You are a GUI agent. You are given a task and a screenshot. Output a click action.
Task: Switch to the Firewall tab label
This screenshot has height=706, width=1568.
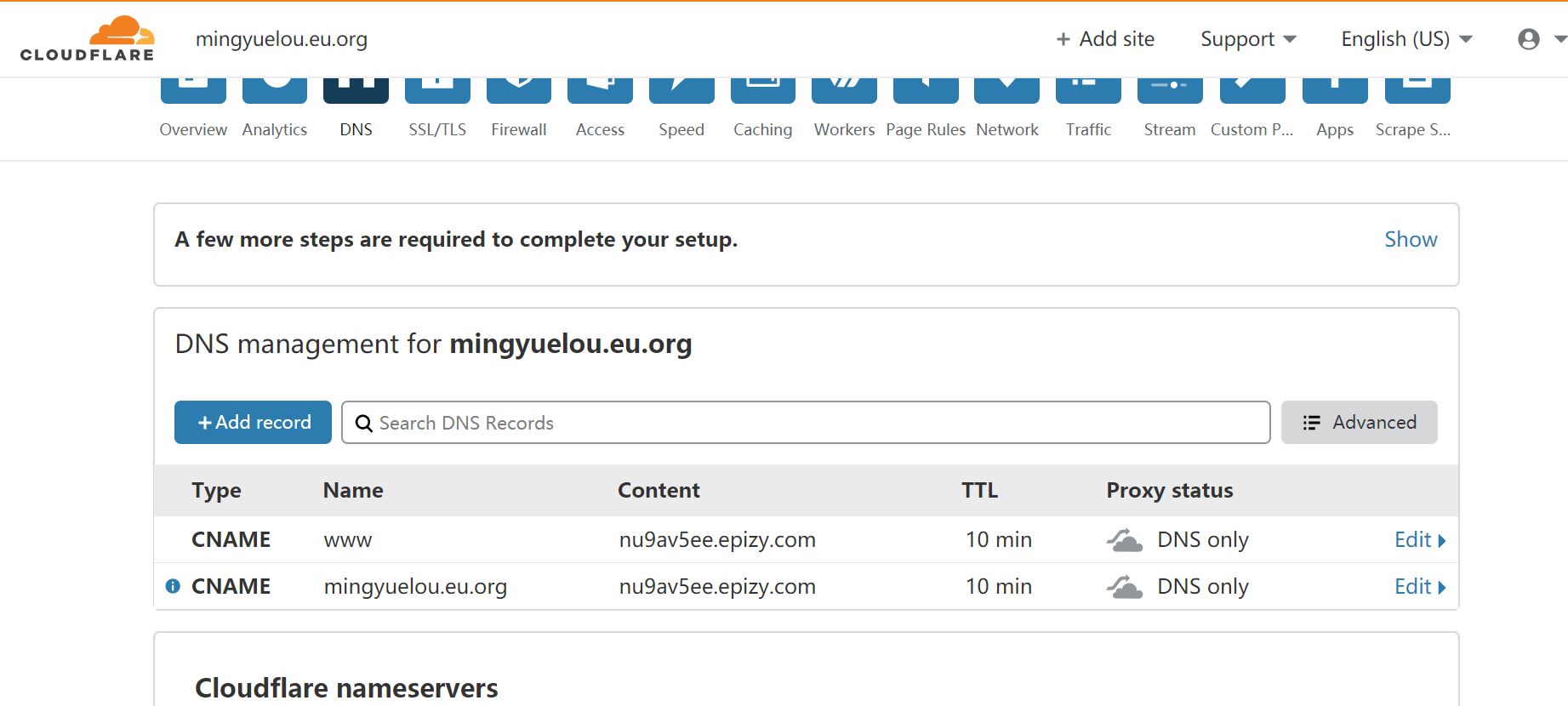point(519,129)
